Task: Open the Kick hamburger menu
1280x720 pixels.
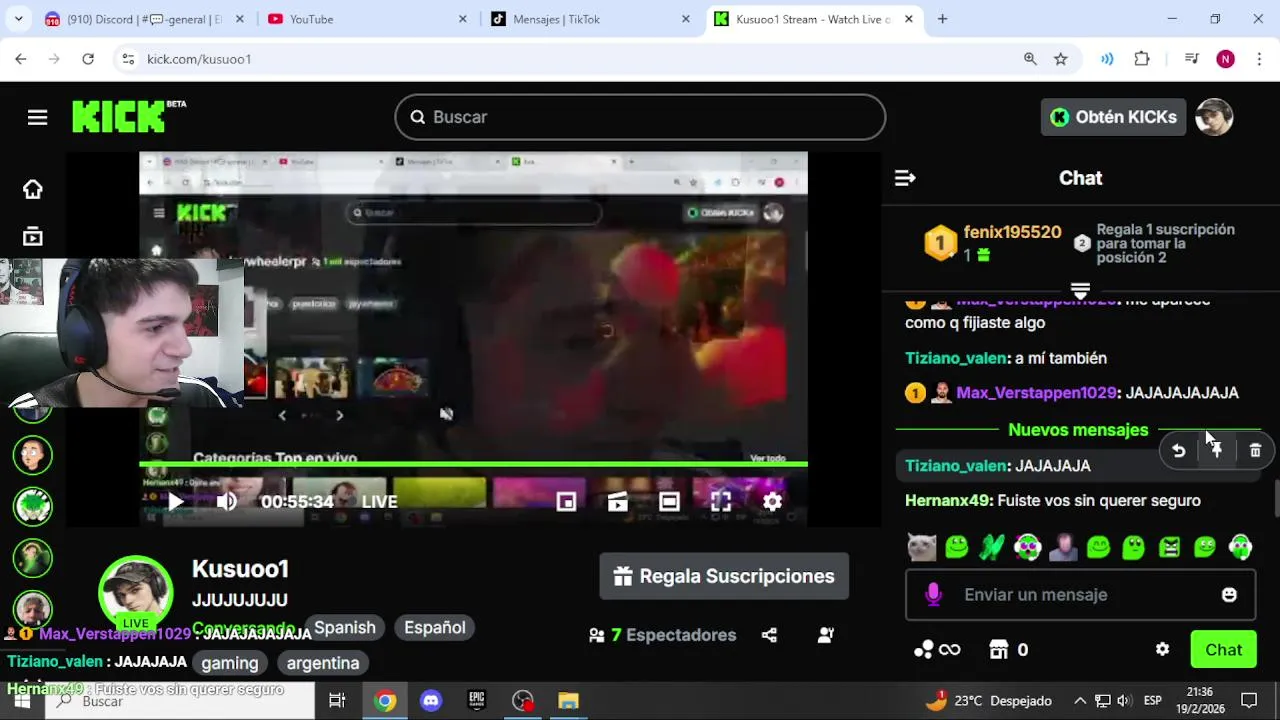Action: (37, 118)
